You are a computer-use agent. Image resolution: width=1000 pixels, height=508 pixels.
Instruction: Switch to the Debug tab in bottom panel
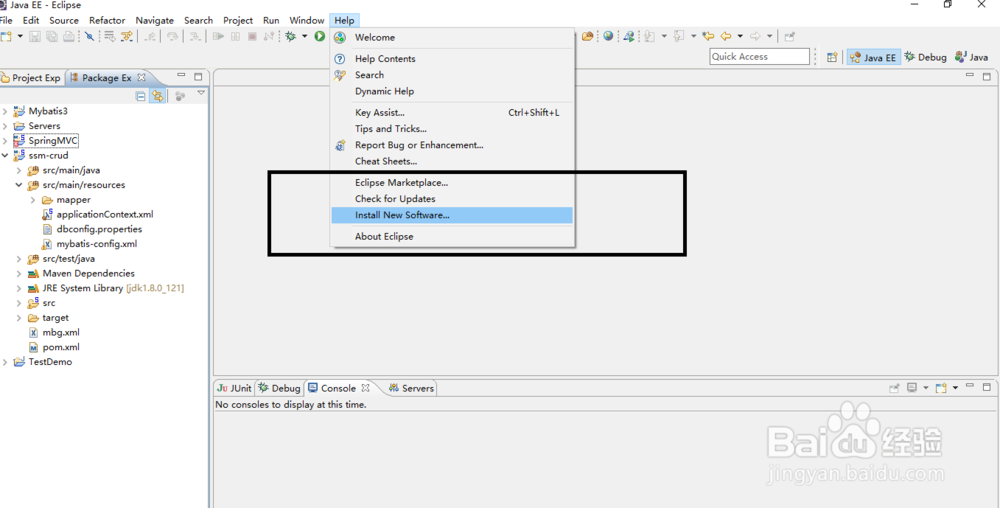click(x=279, y=388)
